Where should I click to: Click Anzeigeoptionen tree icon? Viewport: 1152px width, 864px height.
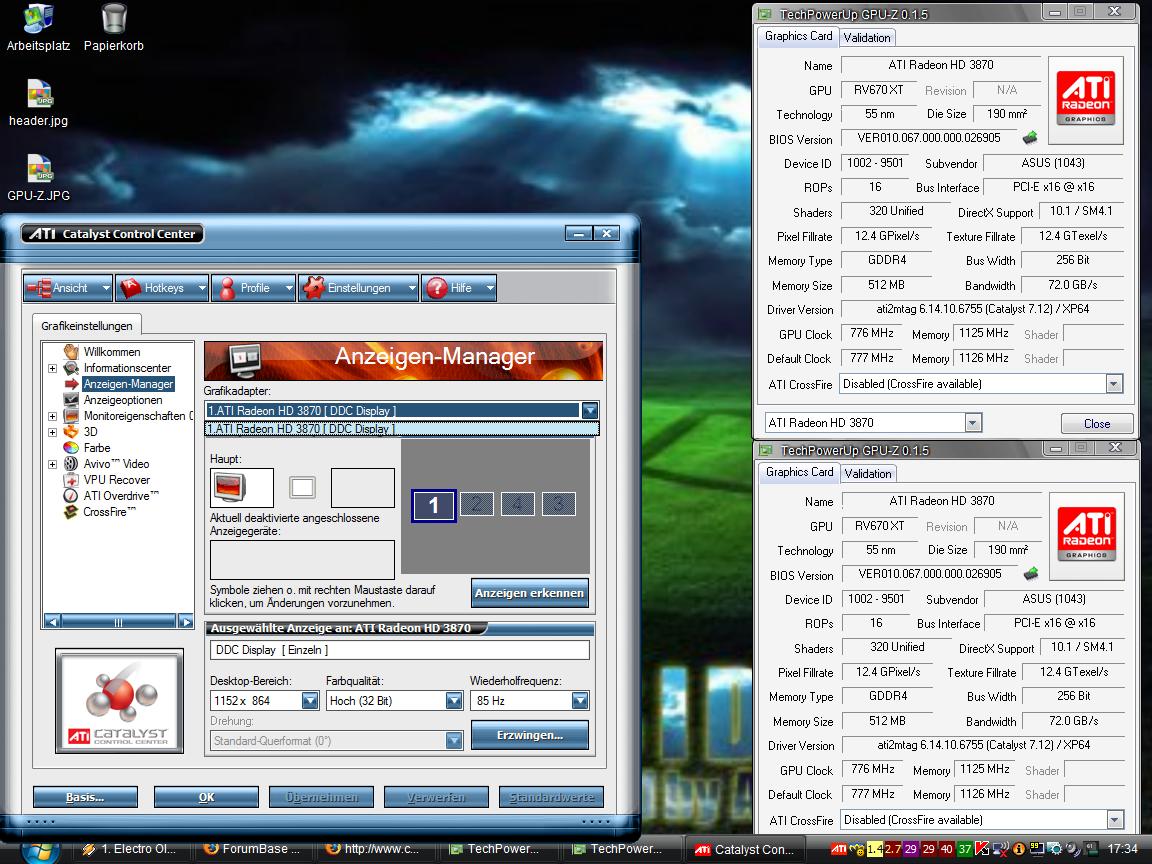(71, 400)
